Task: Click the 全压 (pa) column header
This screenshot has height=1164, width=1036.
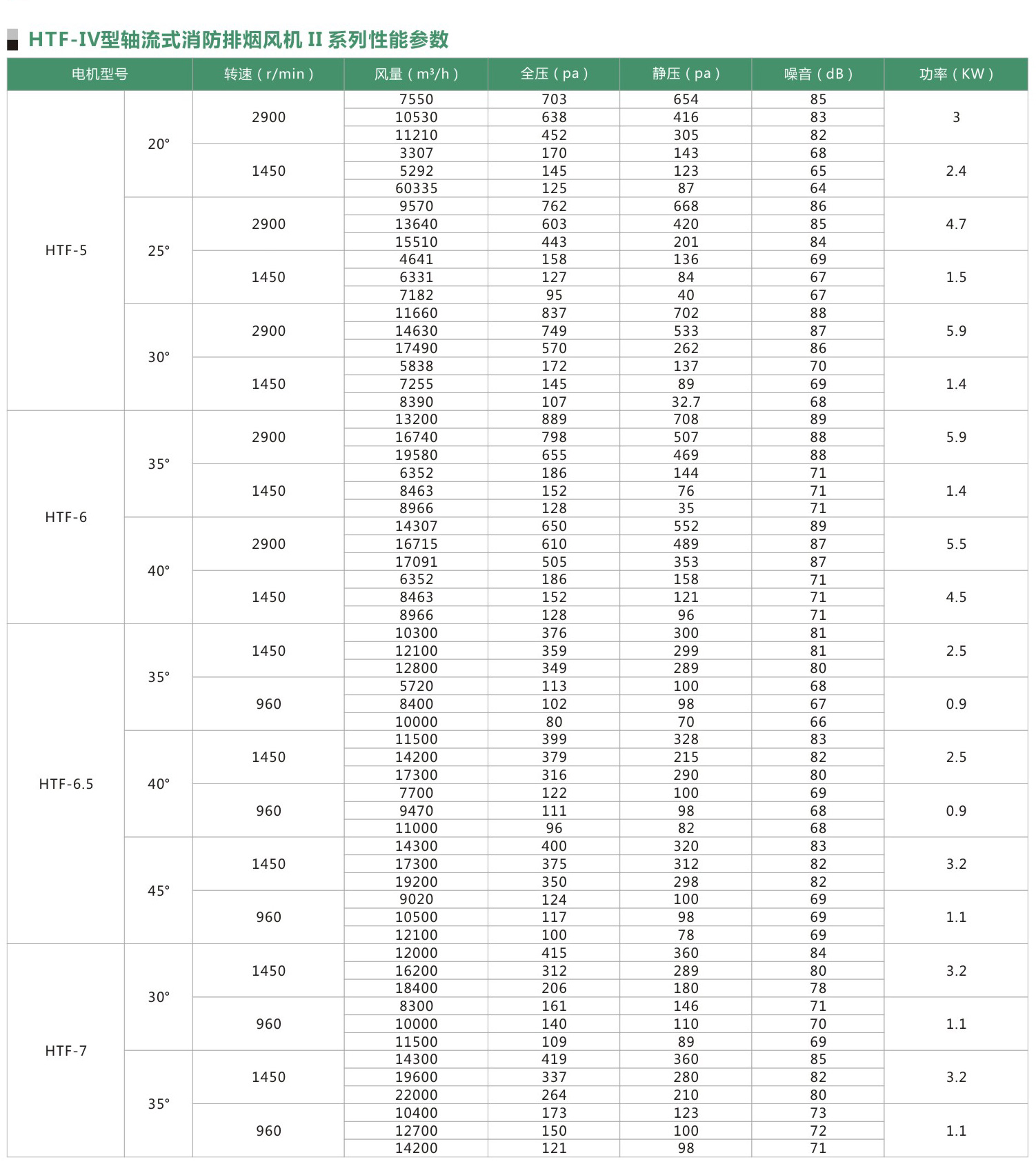Action: pyautogui.click(x=554, y=74)
